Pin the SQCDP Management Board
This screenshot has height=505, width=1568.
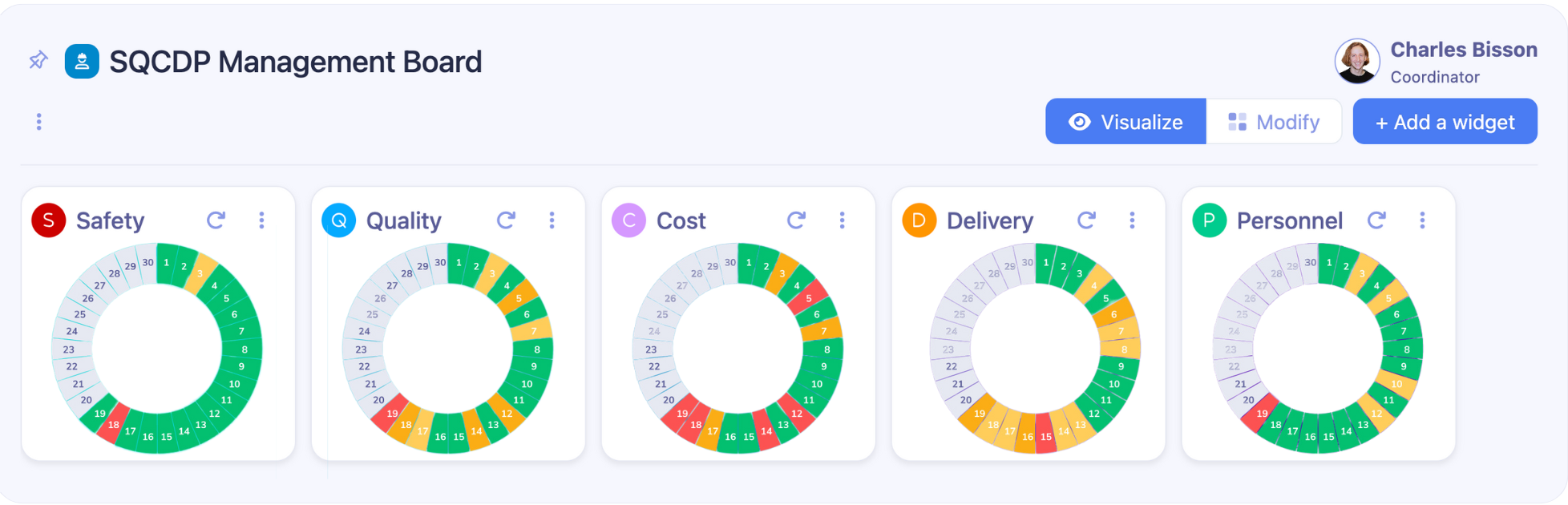coord(38,59)
